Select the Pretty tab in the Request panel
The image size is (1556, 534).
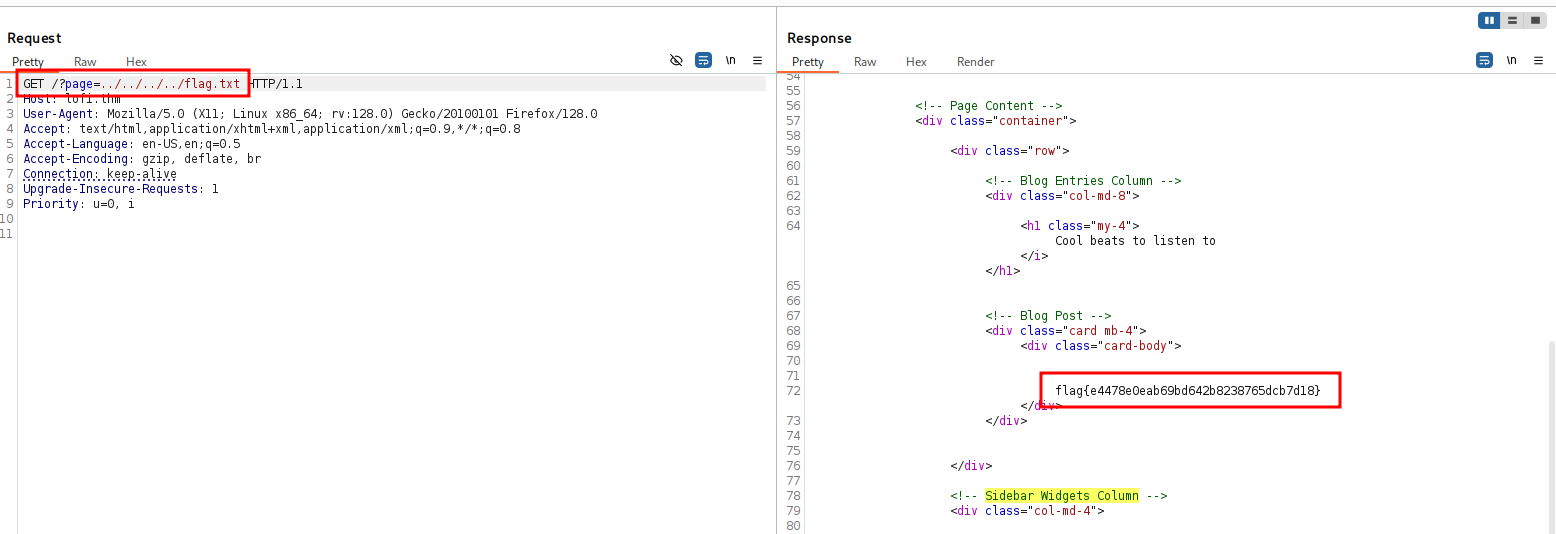28,62
